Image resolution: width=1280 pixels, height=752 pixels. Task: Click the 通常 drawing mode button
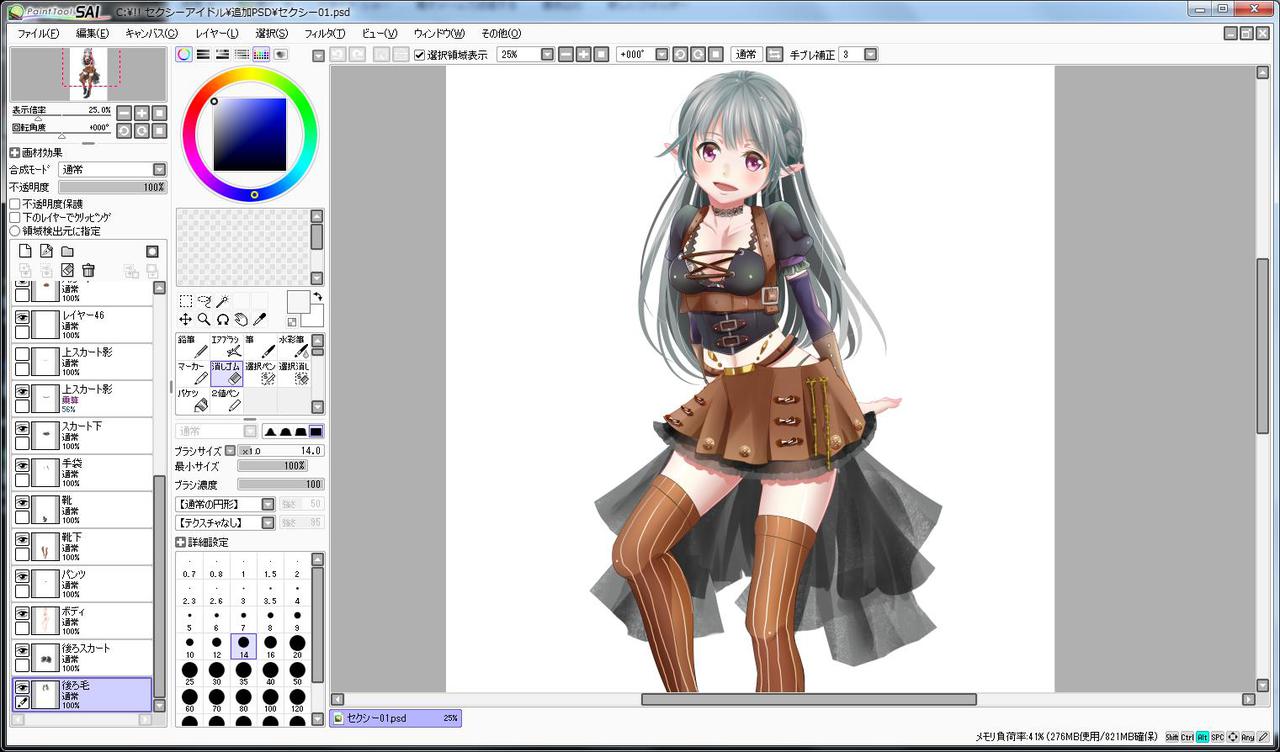pos(746,54)
